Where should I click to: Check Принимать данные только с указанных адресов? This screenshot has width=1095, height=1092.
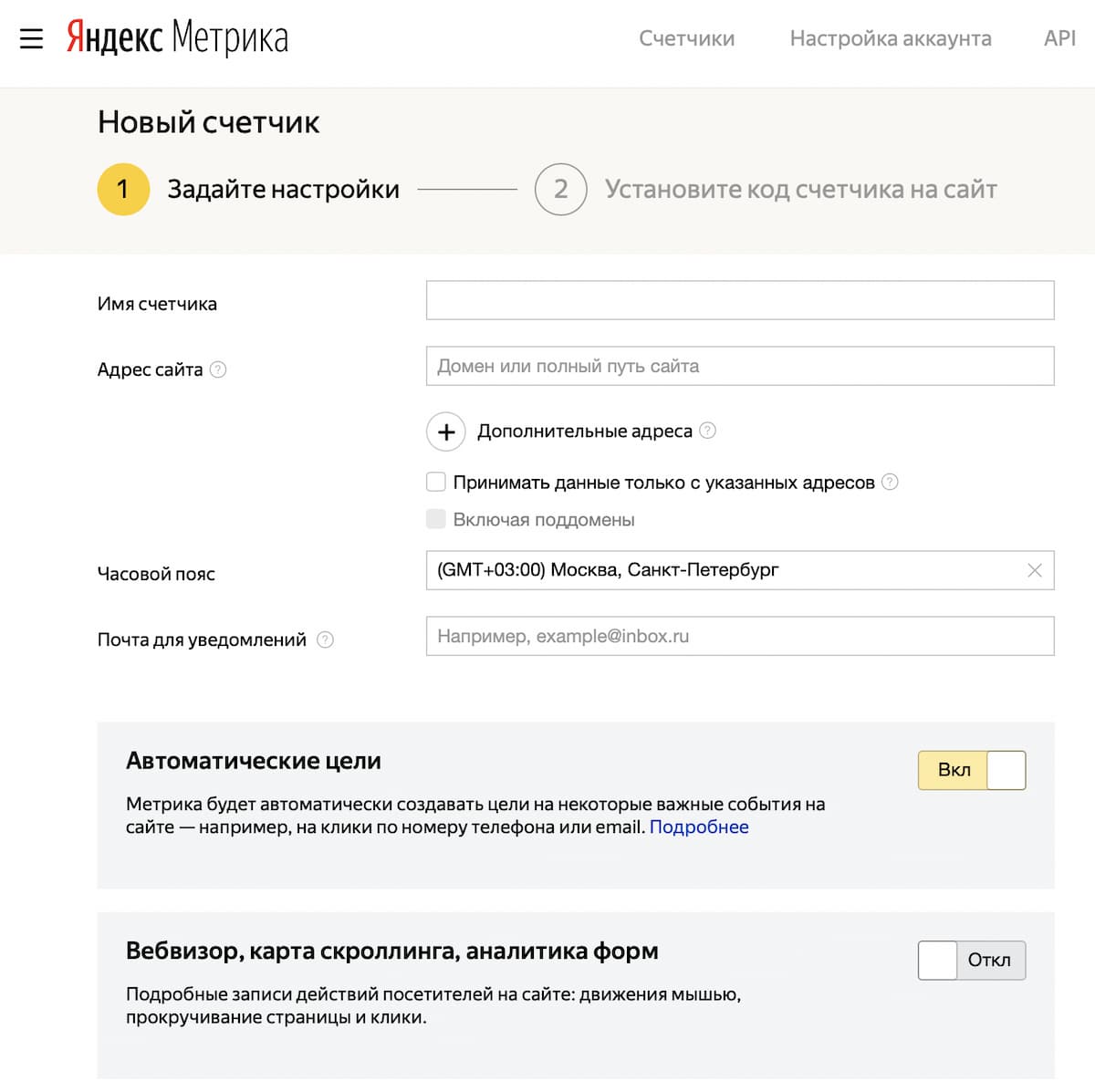click(435, 481)
